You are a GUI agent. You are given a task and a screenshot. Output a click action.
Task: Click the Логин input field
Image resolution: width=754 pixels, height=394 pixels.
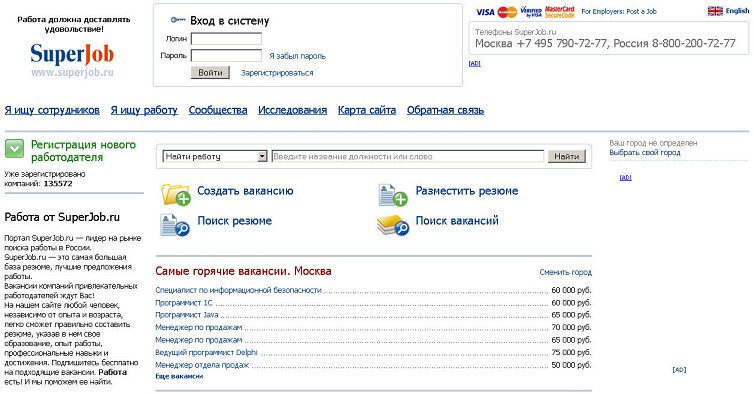[x=226, y=38]
